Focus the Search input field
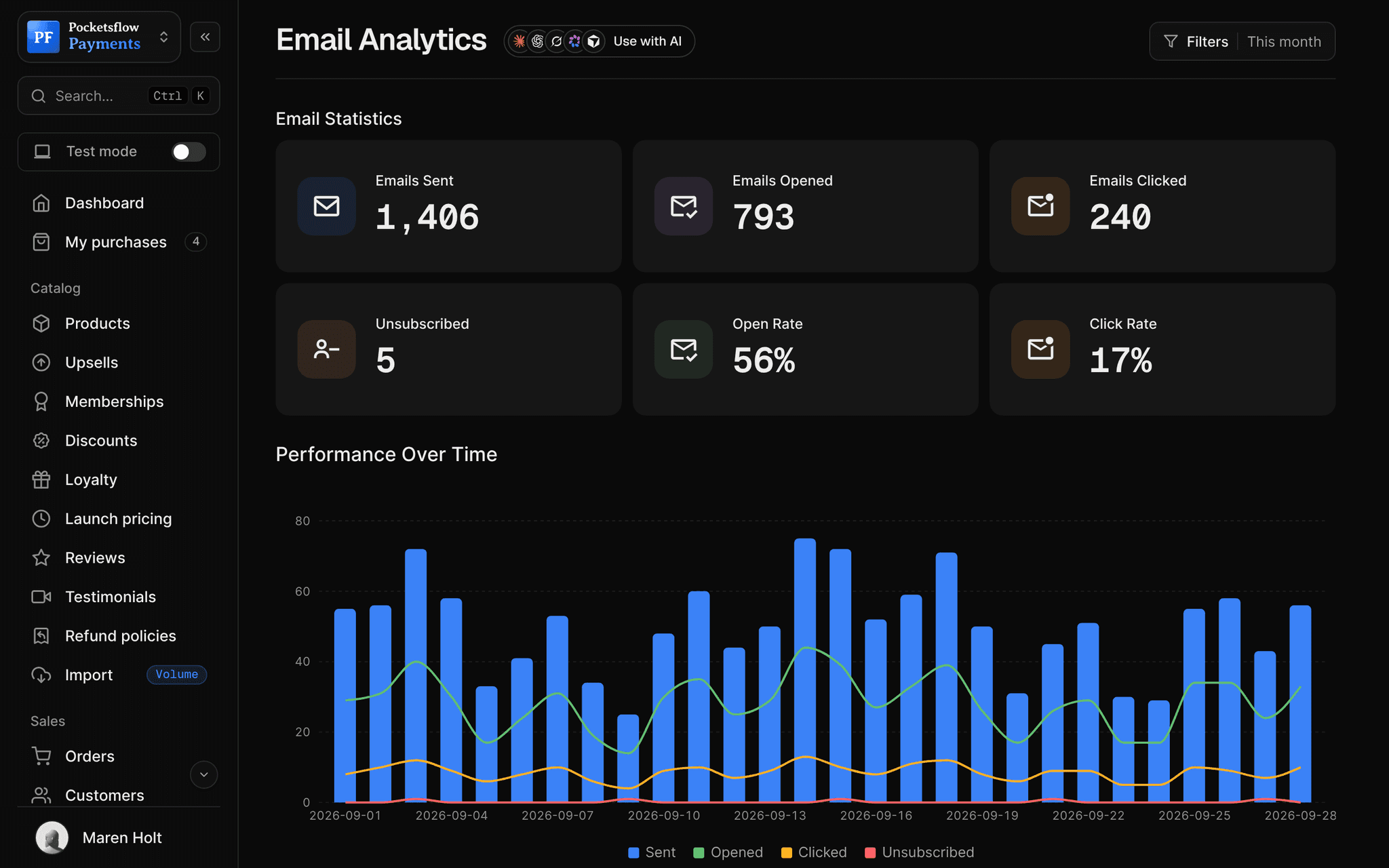 pos(119,96)
